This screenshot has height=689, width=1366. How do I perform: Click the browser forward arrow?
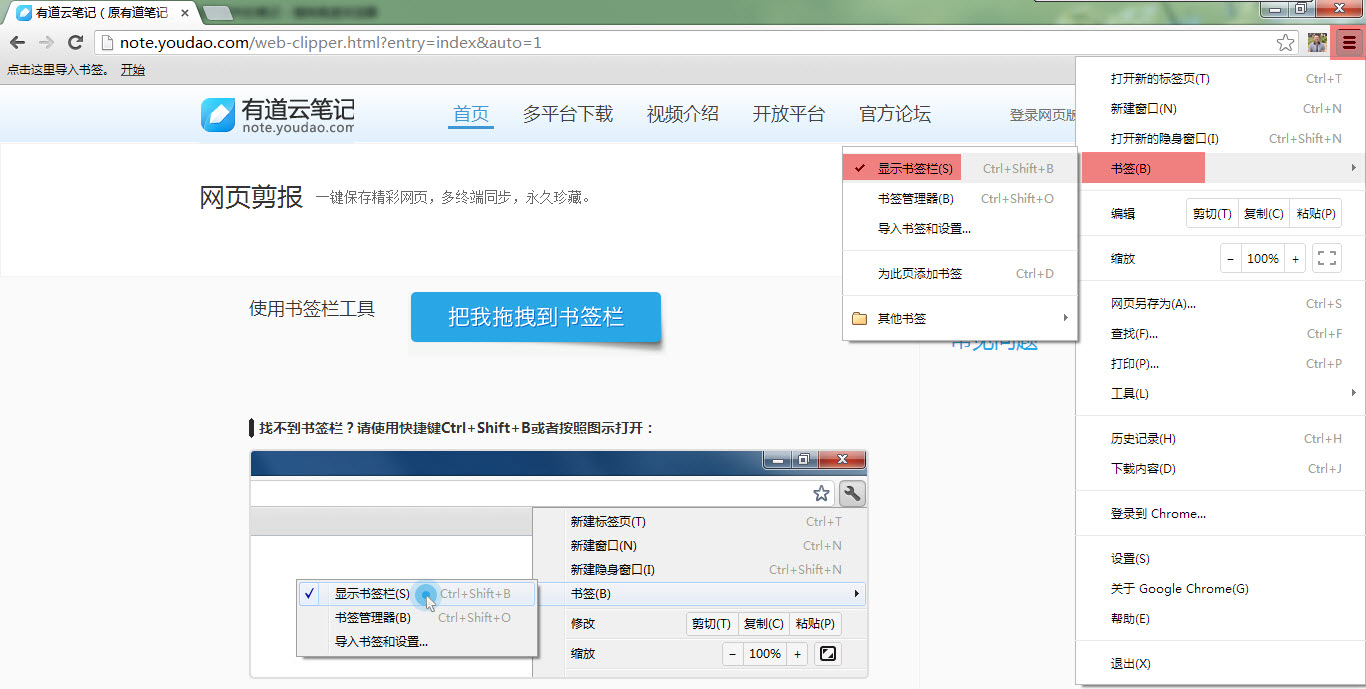pos(46,42)
